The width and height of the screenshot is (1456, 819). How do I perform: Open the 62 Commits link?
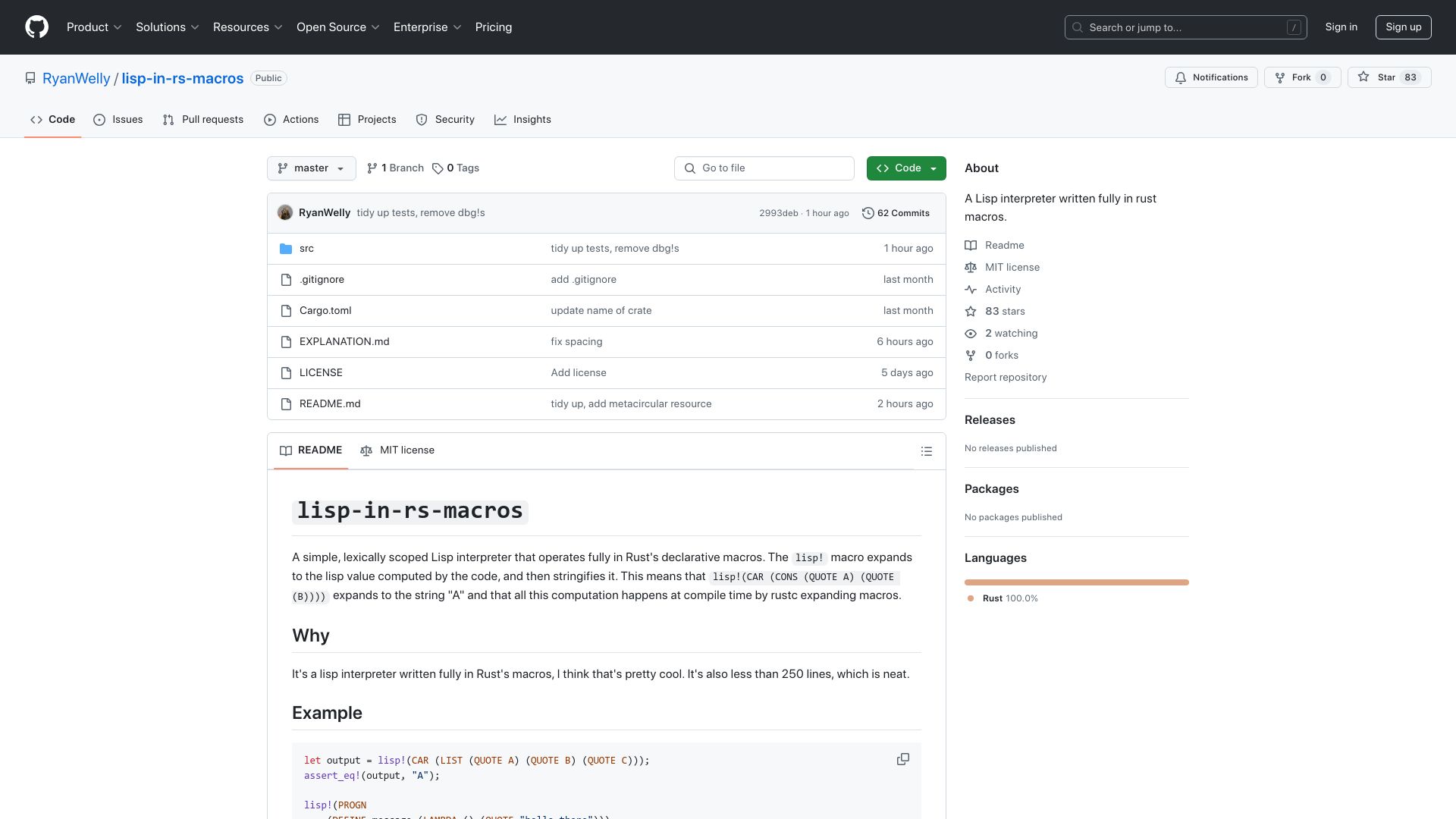(x=896, y=213)
